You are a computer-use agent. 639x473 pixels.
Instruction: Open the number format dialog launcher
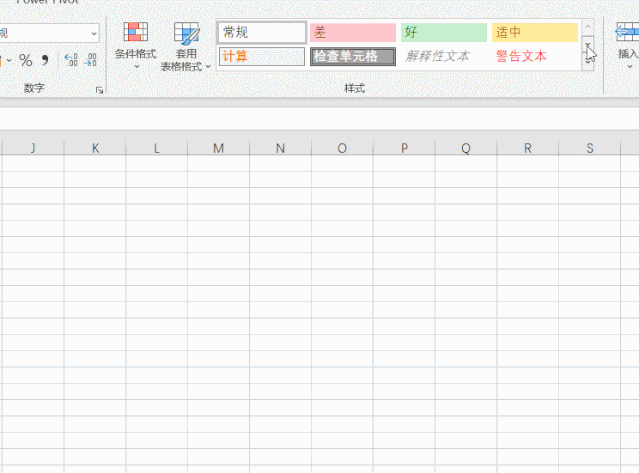click(99, 90)
